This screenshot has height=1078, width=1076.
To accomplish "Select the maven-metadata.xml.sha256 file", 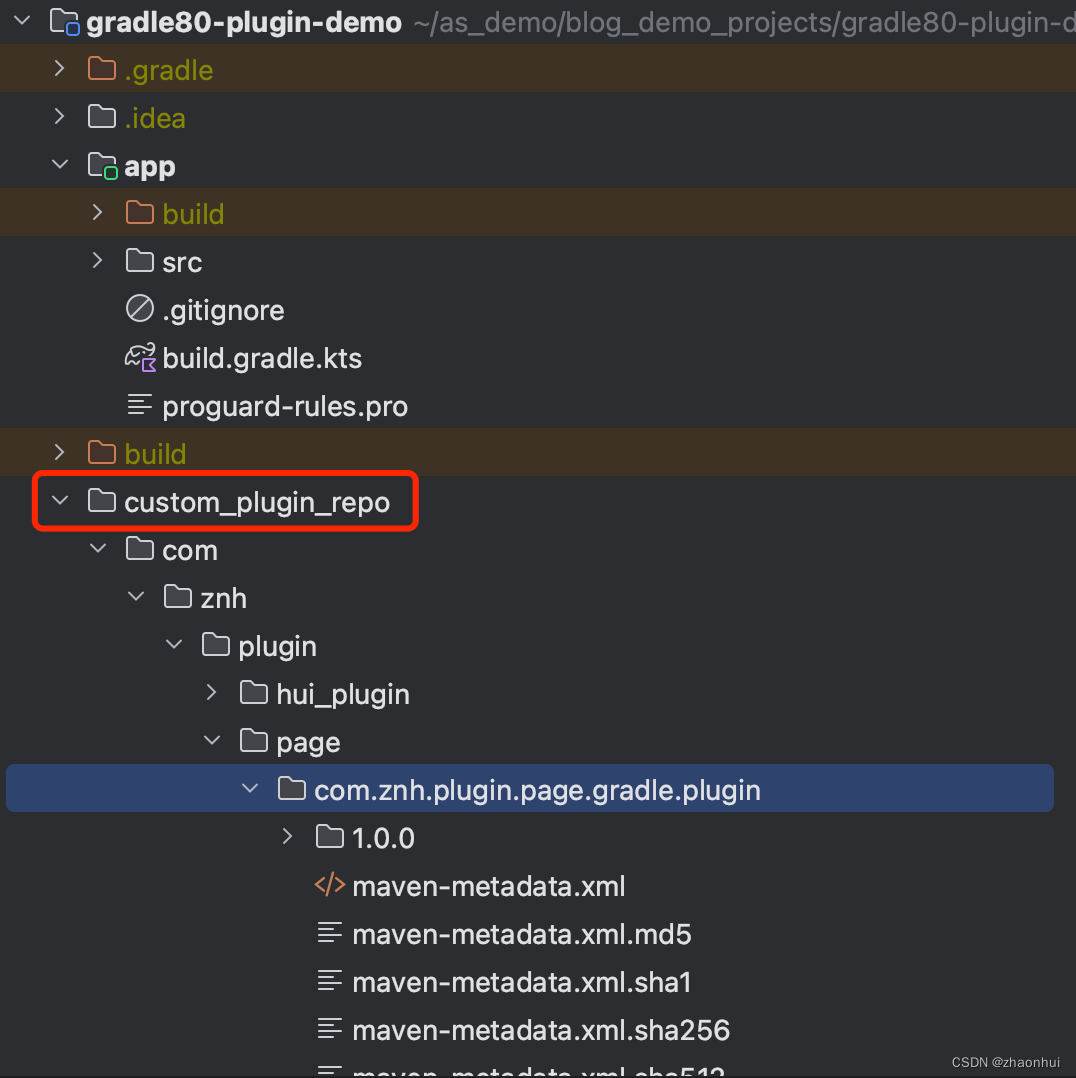I will [x=540, y=1030].
